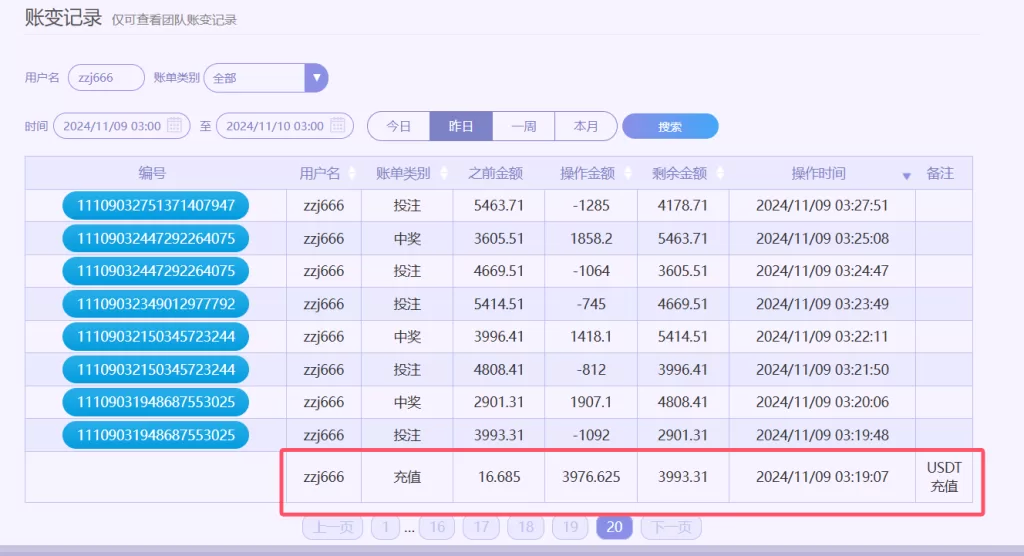Click the operation amount 1858.2
The height and width of the screenshot is (556, 1024).
point(591,238)
